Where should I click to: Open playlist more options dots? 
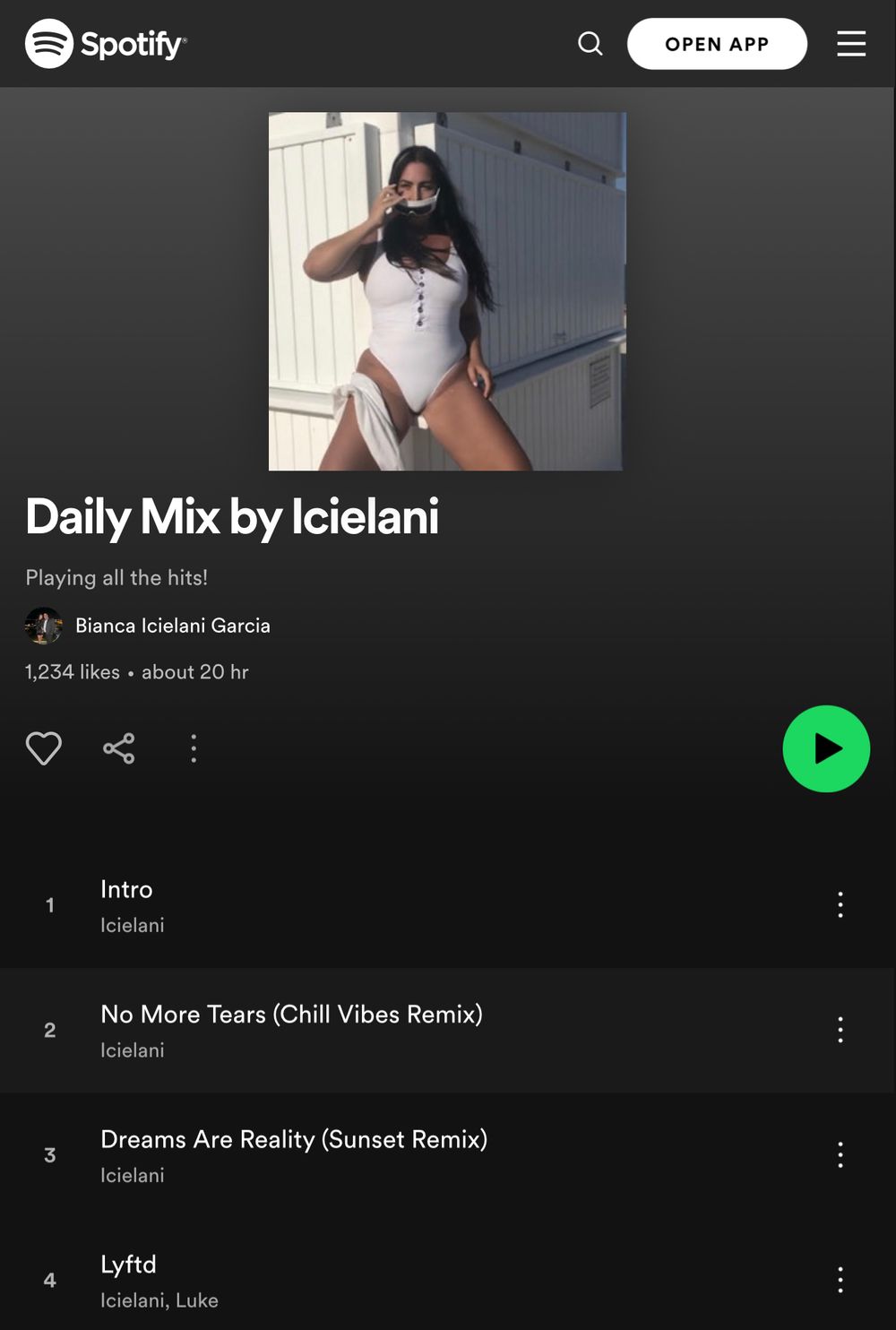coord(194,748)
